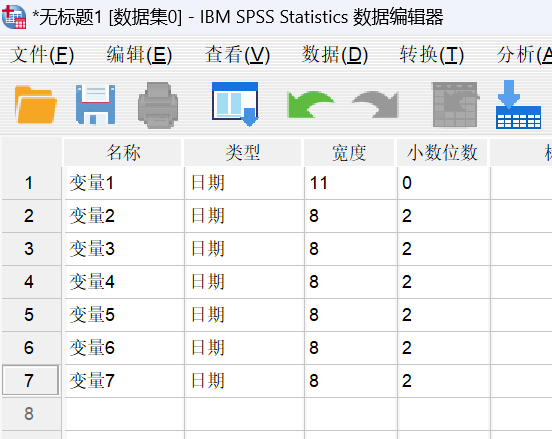
Task: Click the 日期 type cell for 变量7
Action: click(245, 381)
